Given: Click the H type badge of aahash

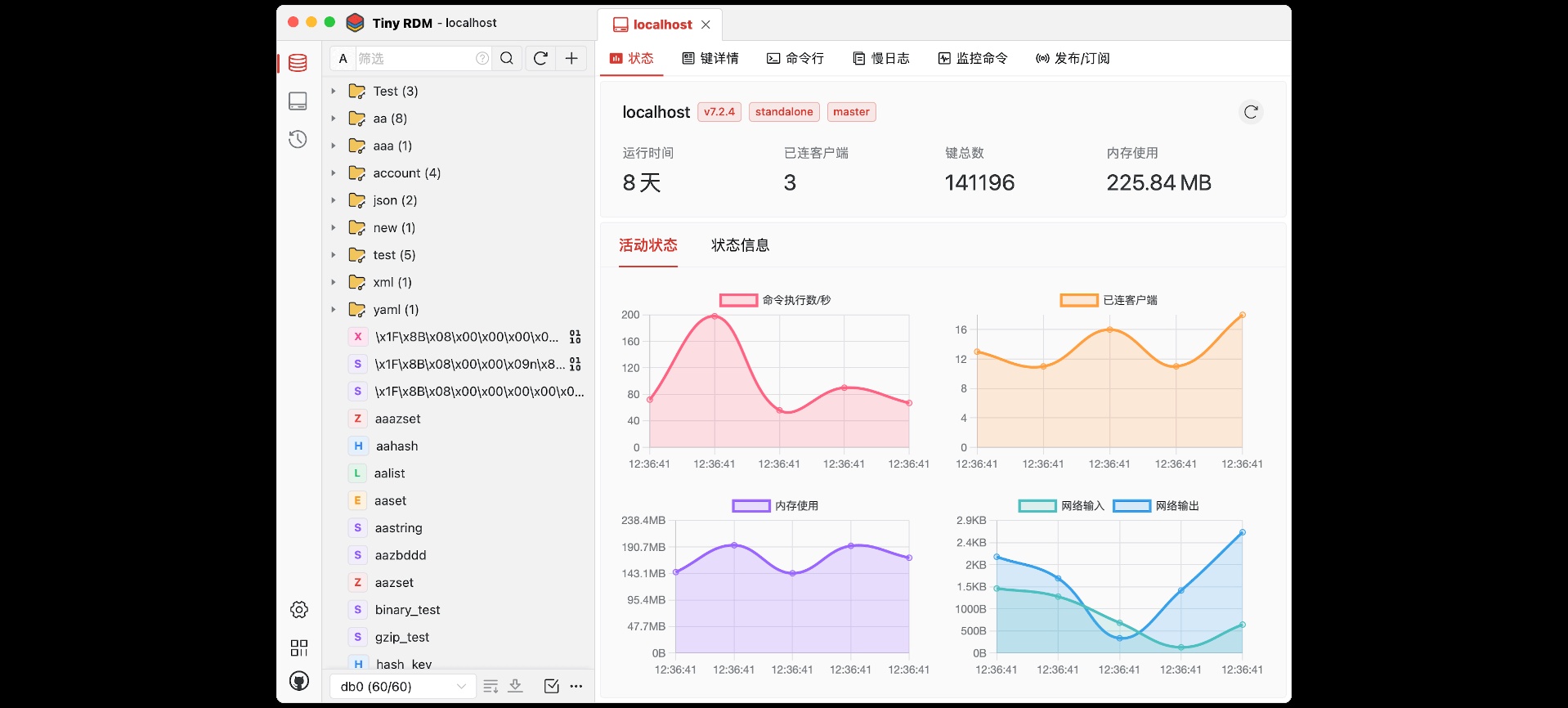Looking at the screenshot, I should coord(358,446).
